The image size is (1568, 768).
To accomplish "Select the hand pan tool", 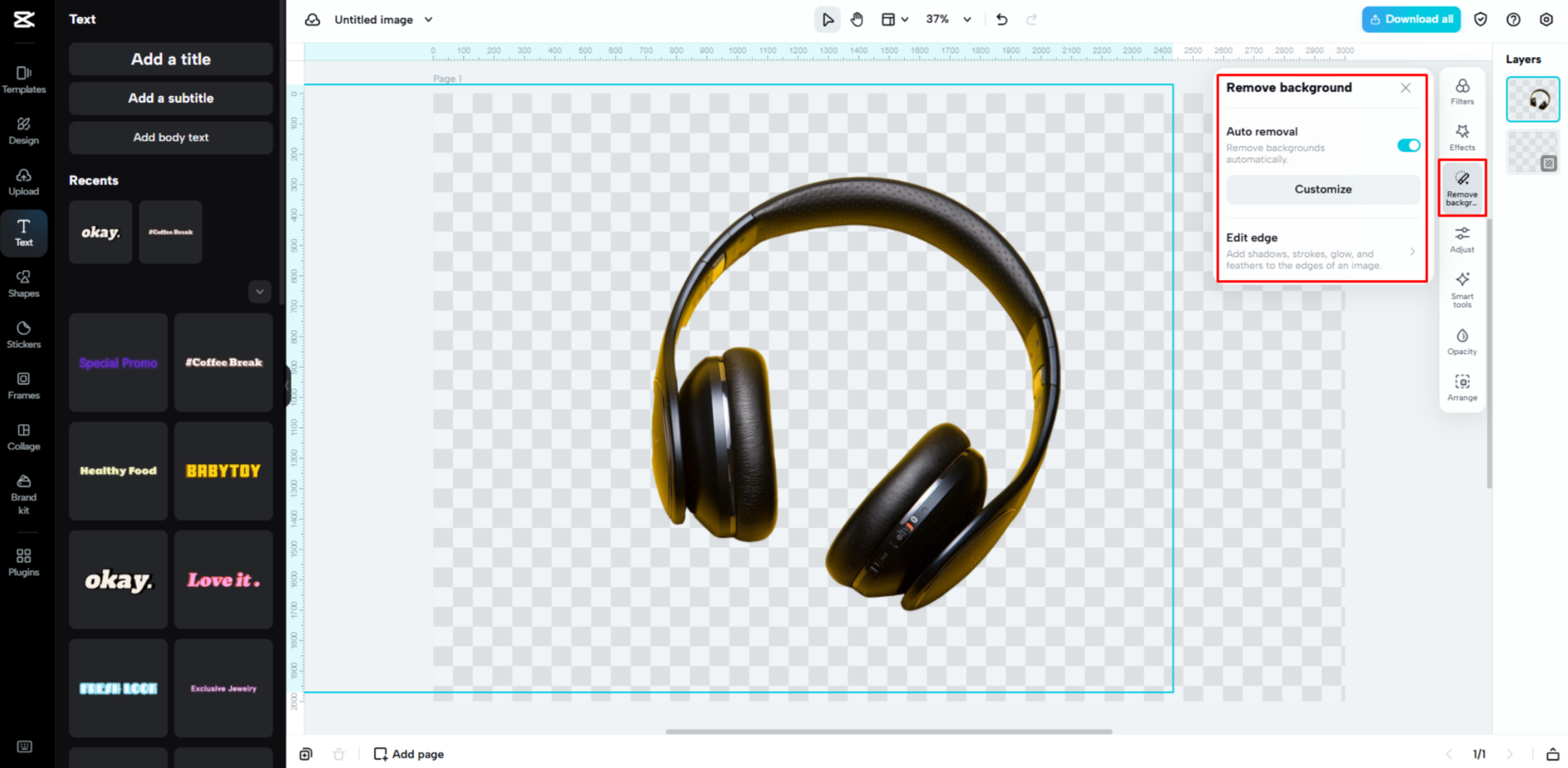I will [x=857, y=20].
